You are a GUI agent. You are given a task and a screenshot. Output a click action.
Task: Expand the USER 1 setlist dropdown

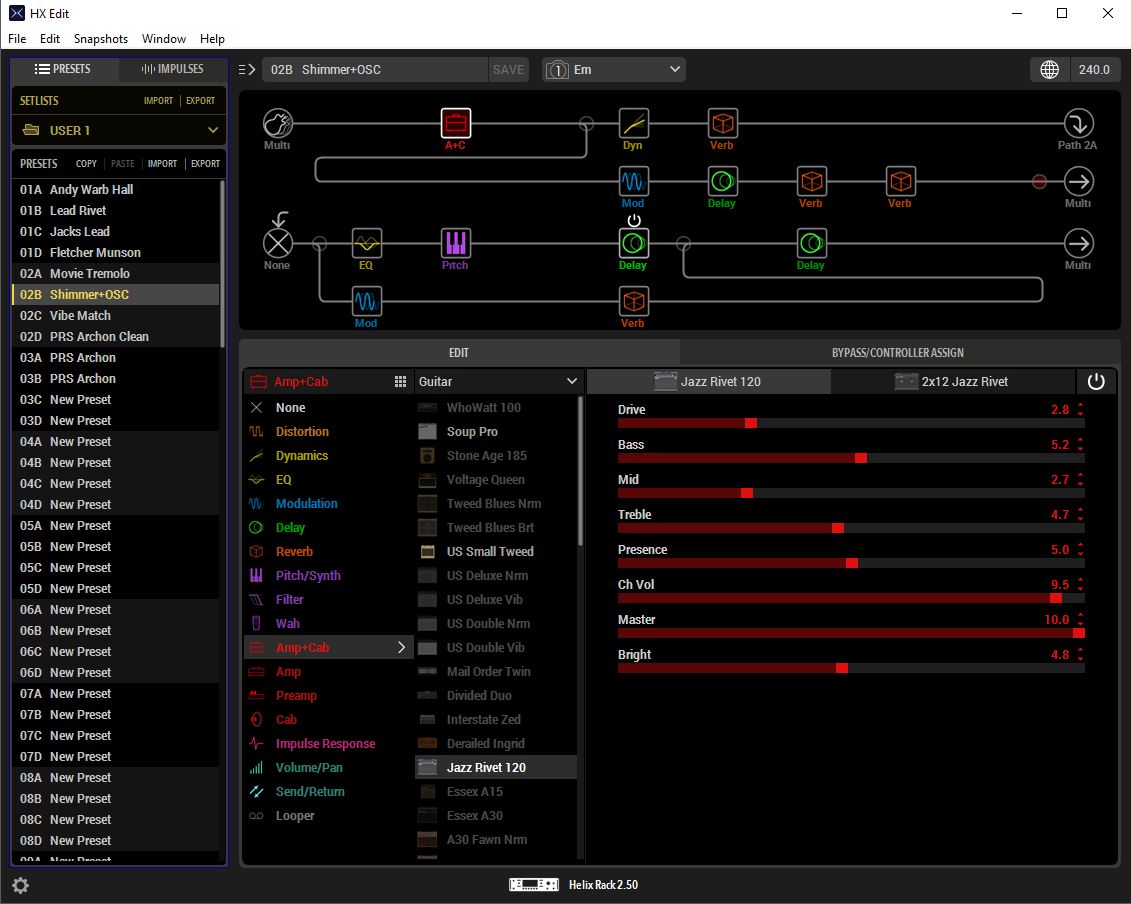[x=213, y=131]
